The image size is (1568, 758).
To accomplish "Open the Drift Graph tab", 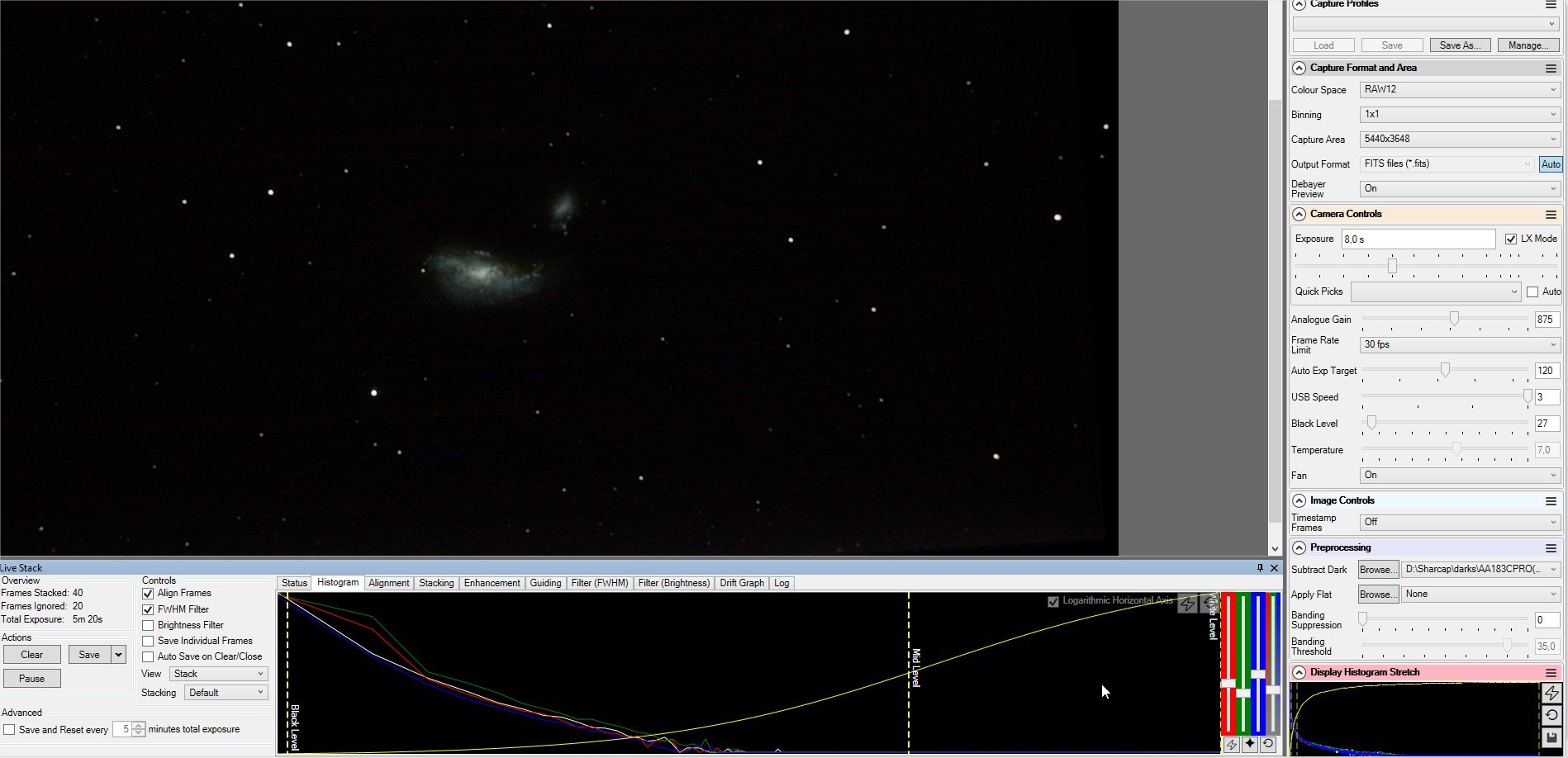I will [742, 583].
